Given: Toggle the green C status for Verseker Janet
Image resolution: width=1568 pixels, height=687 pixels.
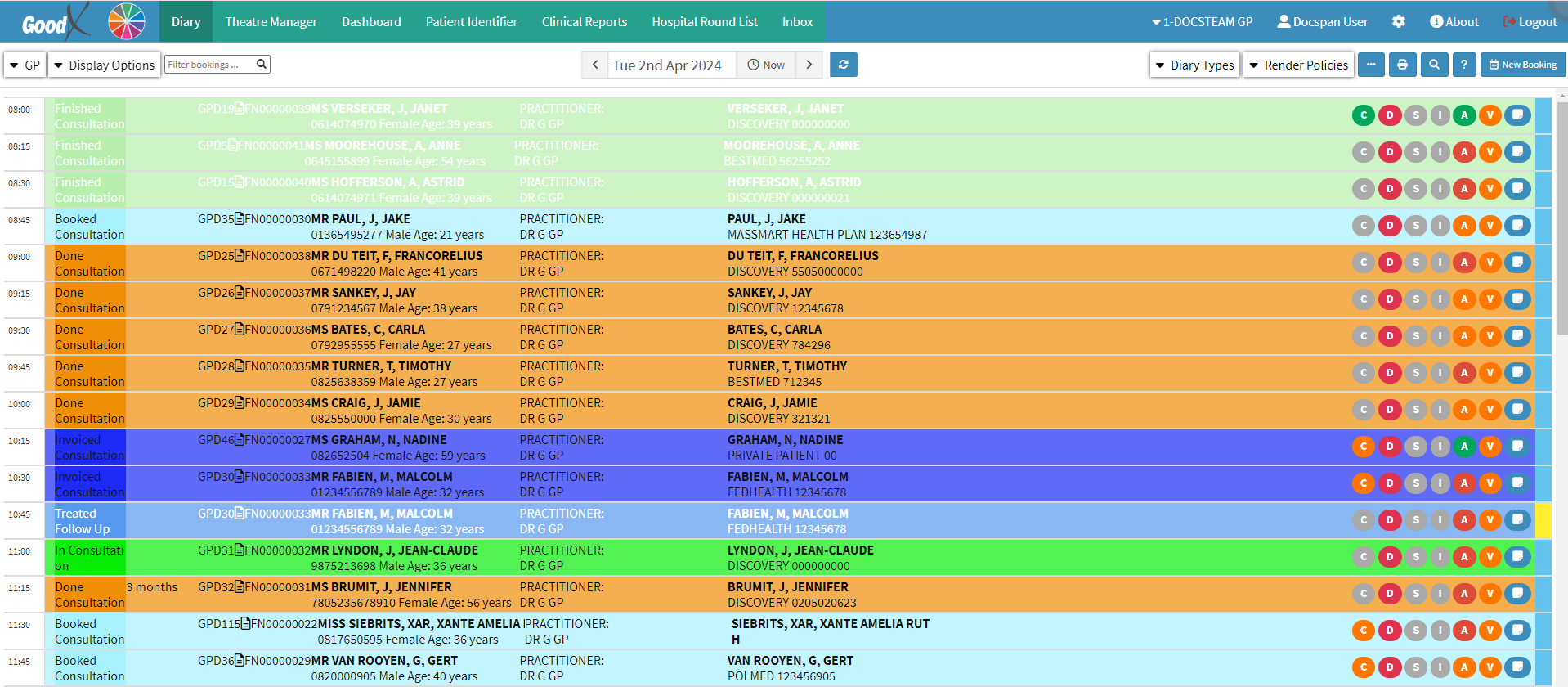Looking at the screenshot, I should tap(1363, 115).
